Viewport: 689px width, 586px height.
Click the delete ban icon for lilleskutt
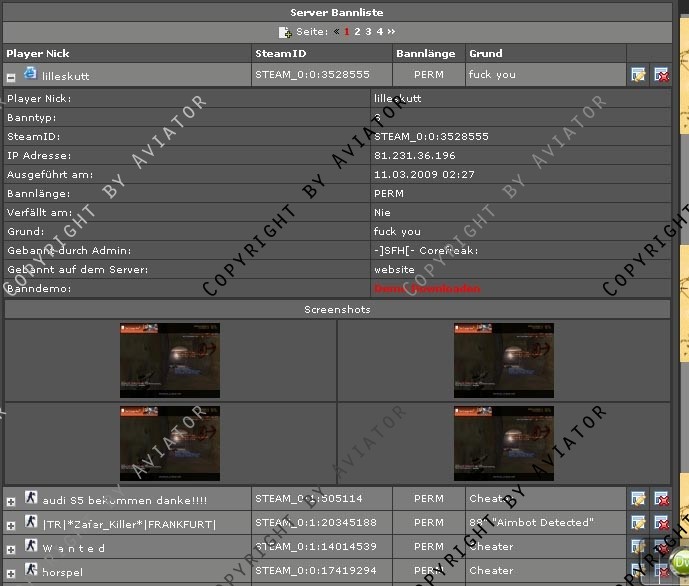(x=661, y=75)
